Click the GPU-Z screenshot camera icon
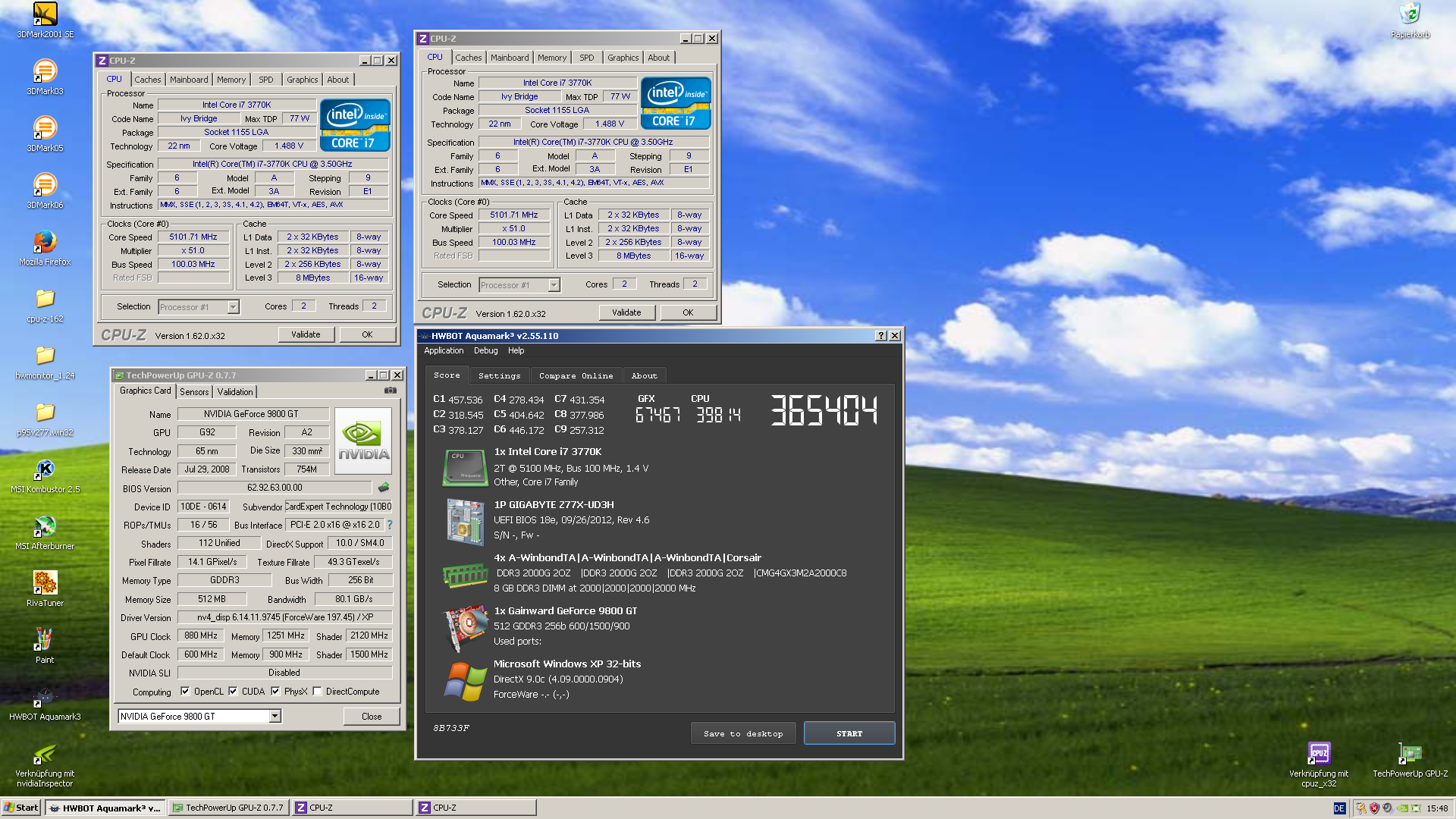1456x819 pixels. point(391,391)
